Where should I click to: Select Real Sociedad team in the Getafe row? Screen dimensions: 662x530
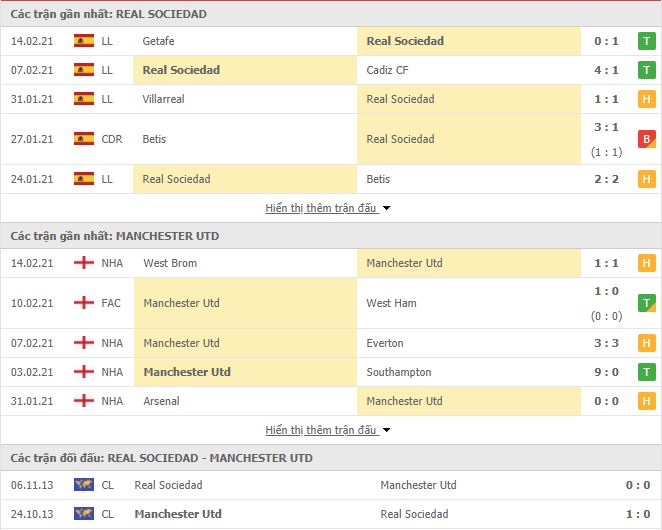tap(405, 41)
